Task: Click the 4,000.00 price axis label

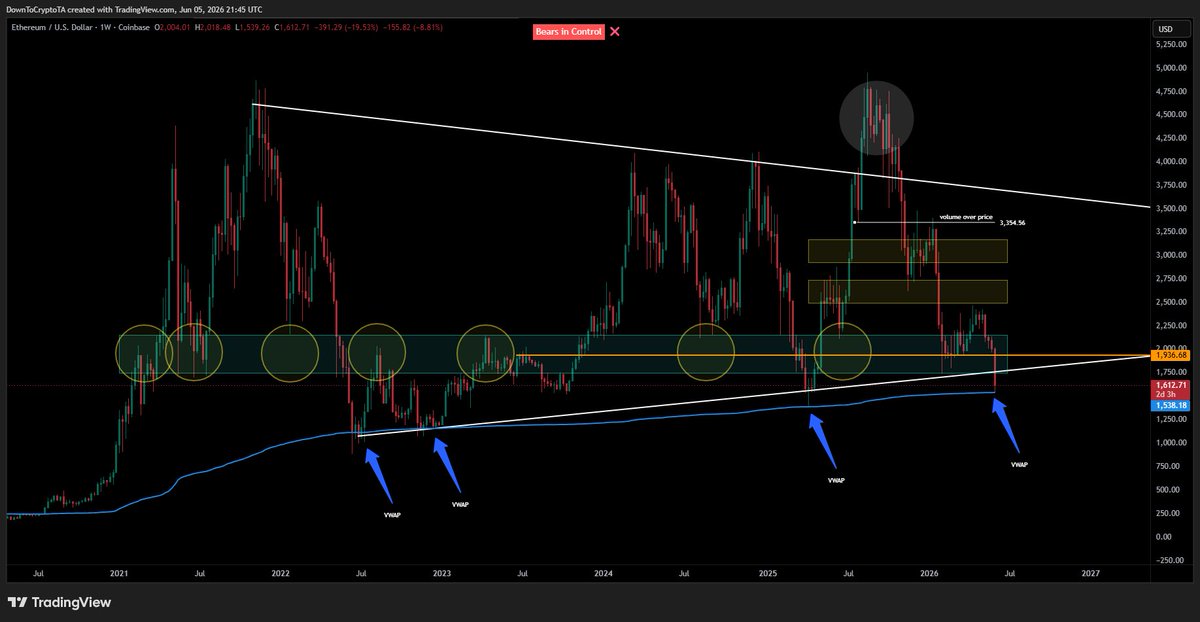Action: [1171, 161]
